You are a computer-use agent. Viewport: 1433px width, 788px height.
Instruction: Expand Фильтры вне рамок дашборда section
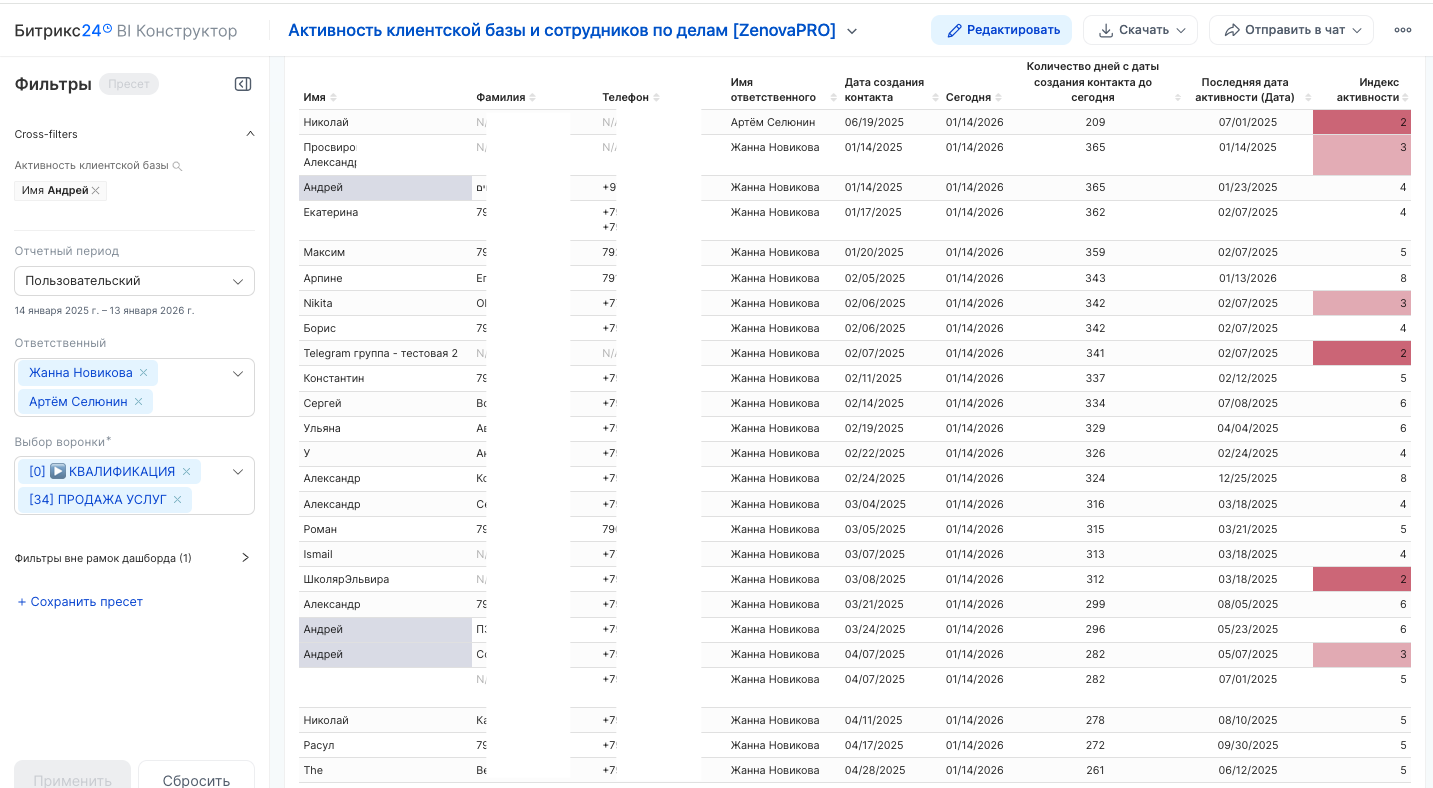pyautogui.click(x=246, y=558)
